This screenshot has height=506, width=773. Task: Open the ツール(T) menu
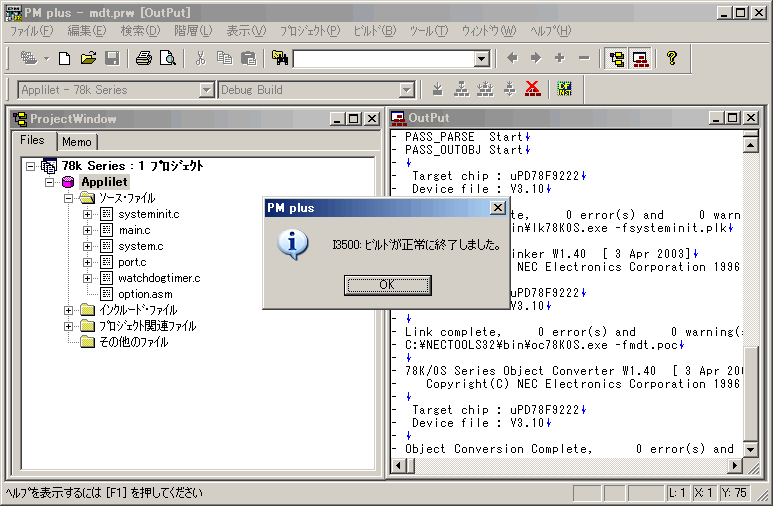click(429, 31)
